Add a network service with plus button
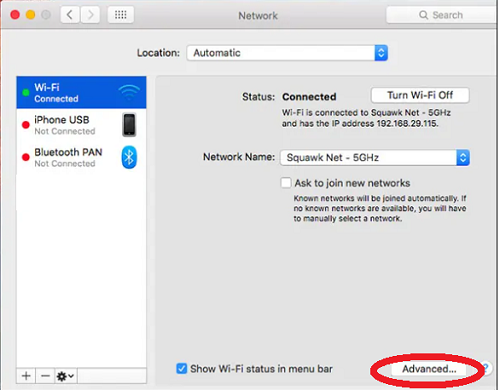The height and width of the screenshot is (390, 500). click(26, 376)
